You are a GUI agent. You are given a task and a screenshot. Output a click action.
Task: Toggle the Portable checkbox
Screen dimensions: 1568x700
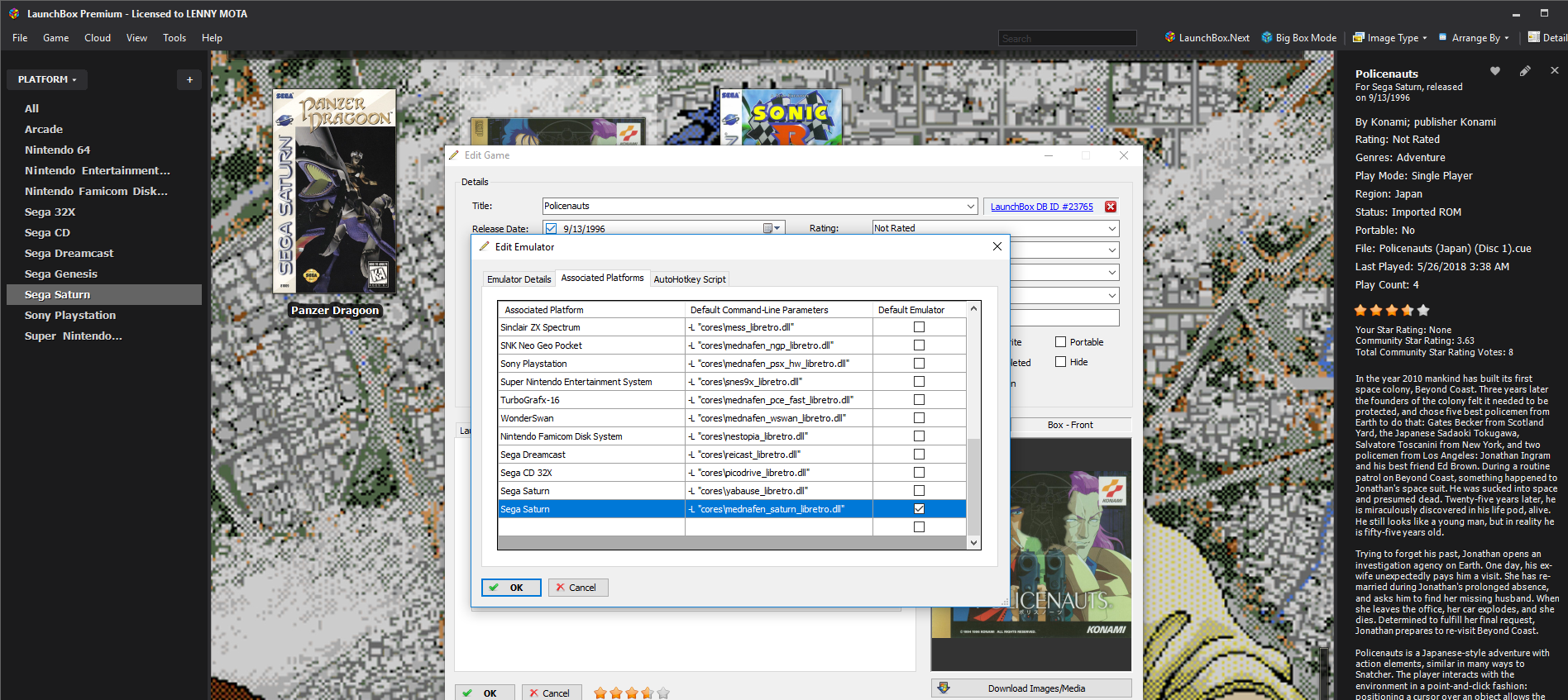(1060, 342)
